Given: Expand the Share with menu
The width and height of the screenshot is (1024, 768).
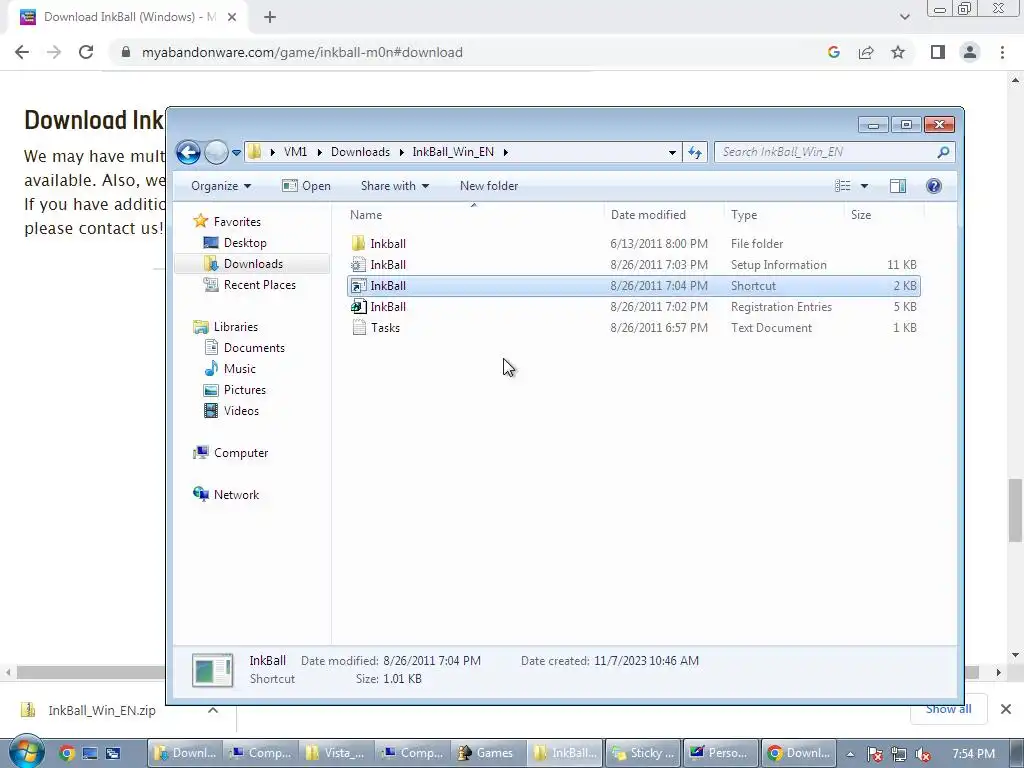Looking at the screenshot, I should tap(394, 186).
